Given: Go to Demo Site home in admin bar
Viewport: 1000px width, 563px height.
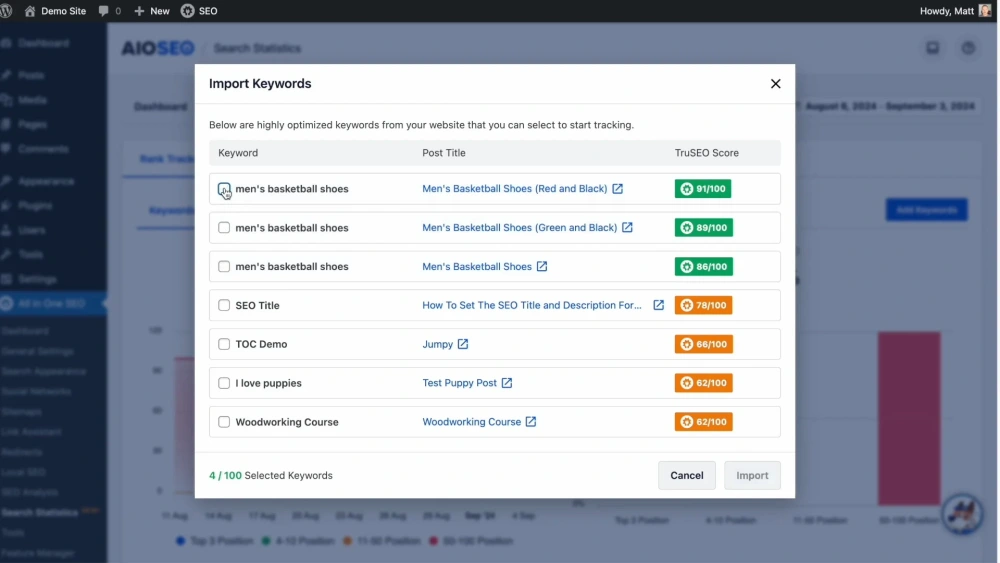Looking at the screenshot, I should (55, 11).
